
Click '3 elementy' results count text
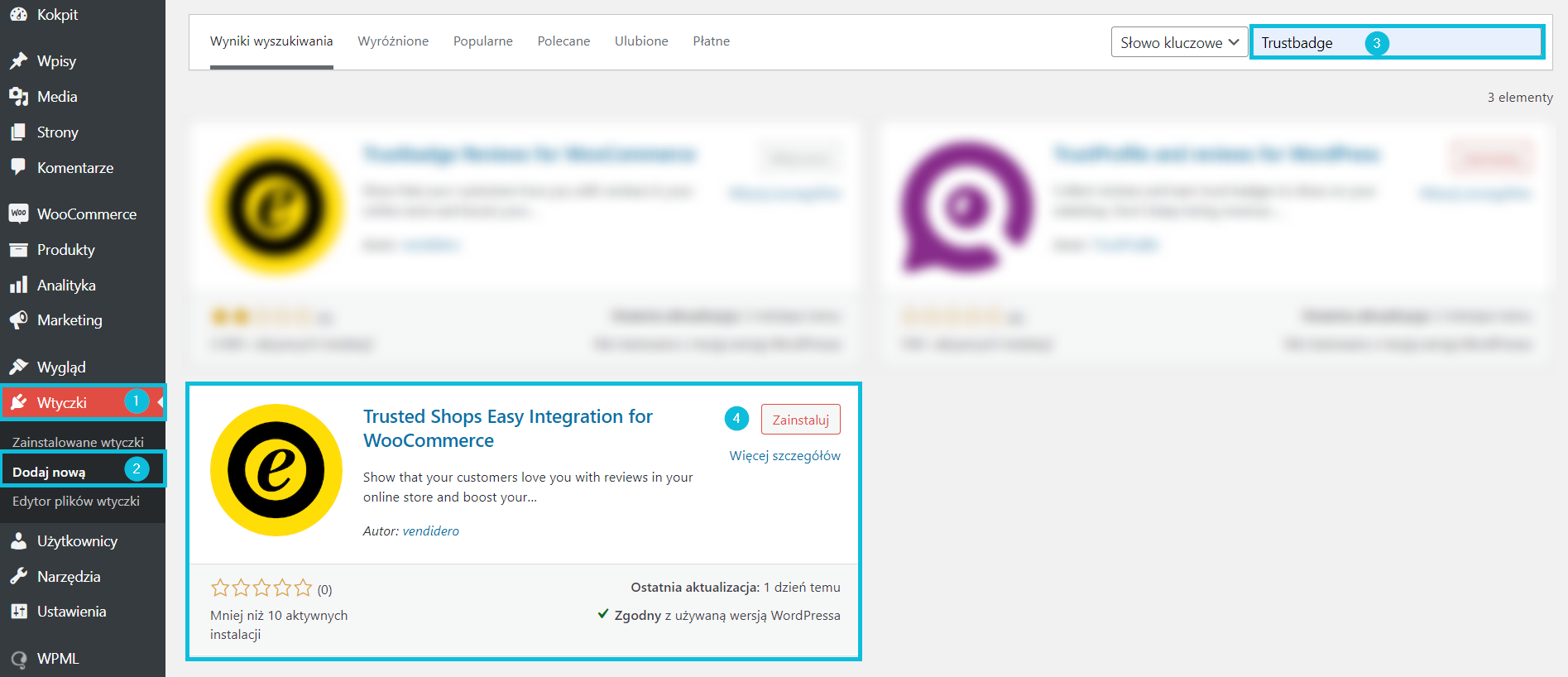(1520, 98)
